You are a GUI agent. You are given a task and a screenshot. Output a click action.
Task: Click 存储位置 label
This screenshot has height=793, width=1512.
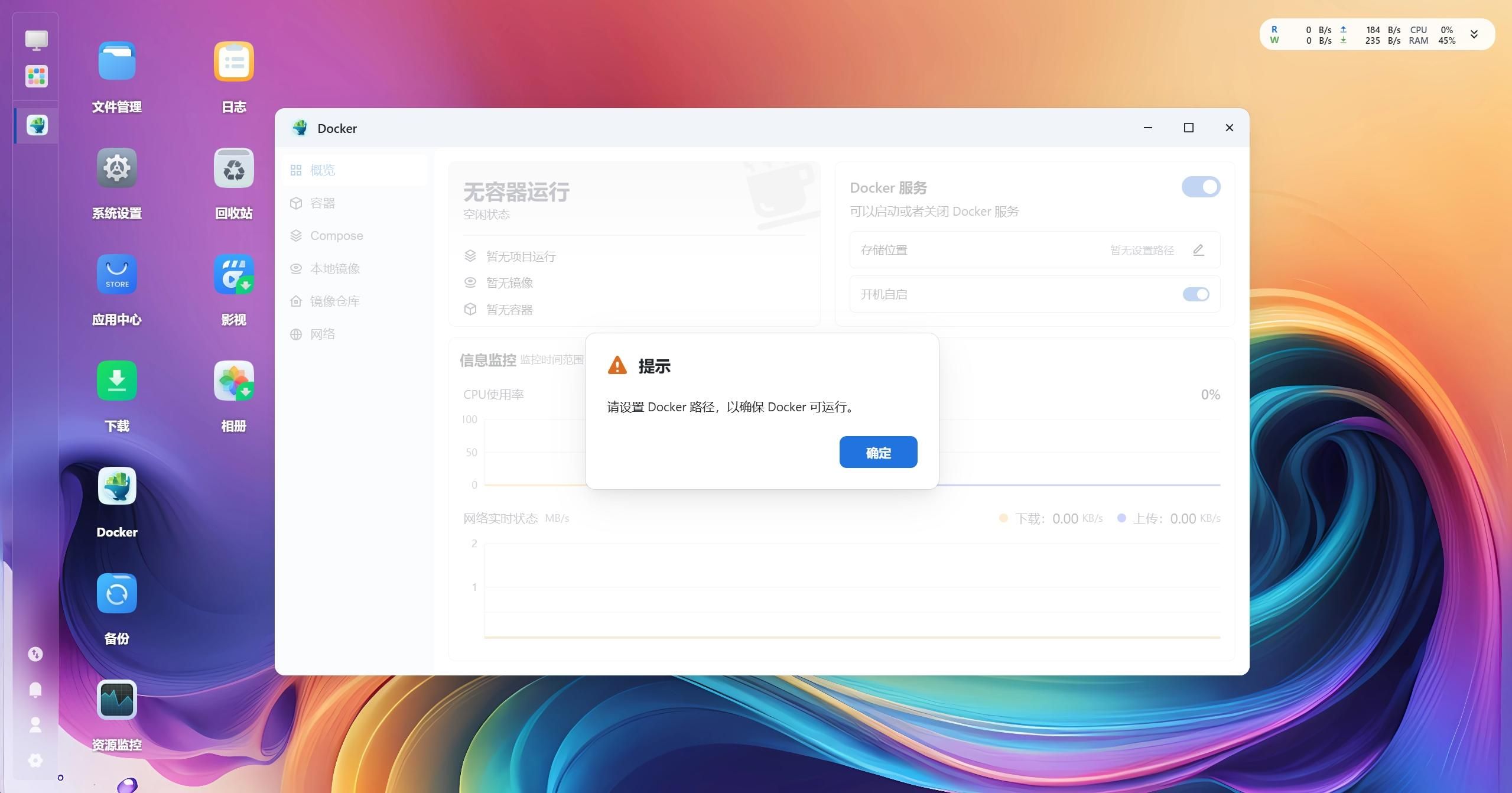pos(883,250)
